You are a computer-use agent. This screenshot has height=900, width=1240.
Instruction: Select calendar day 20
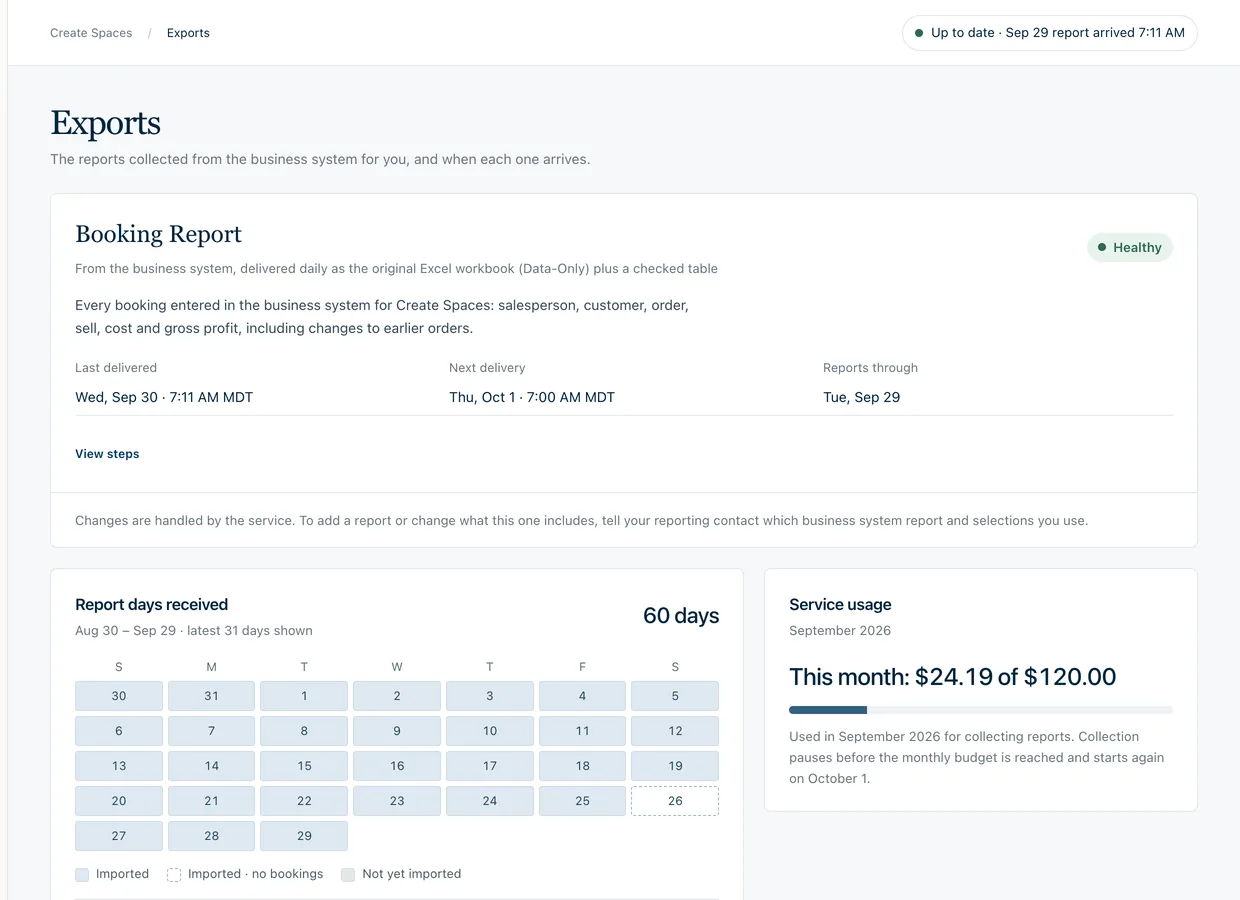[119, 801]
